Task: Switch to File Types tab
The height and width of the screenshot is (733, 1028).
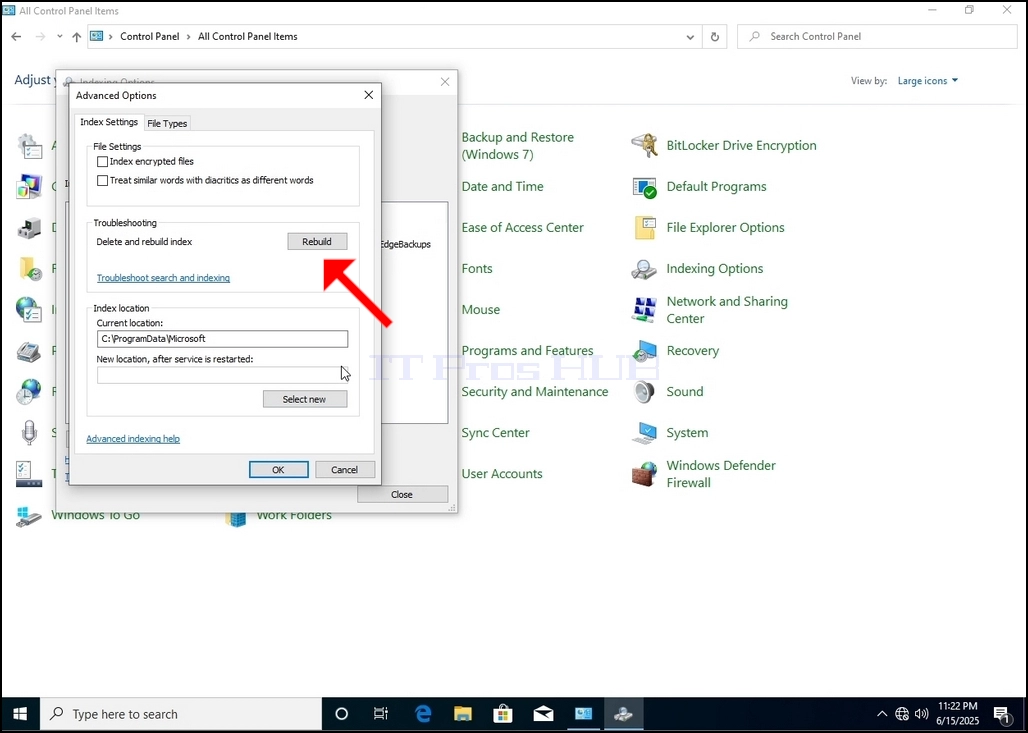Action: [x=167, y=123]
